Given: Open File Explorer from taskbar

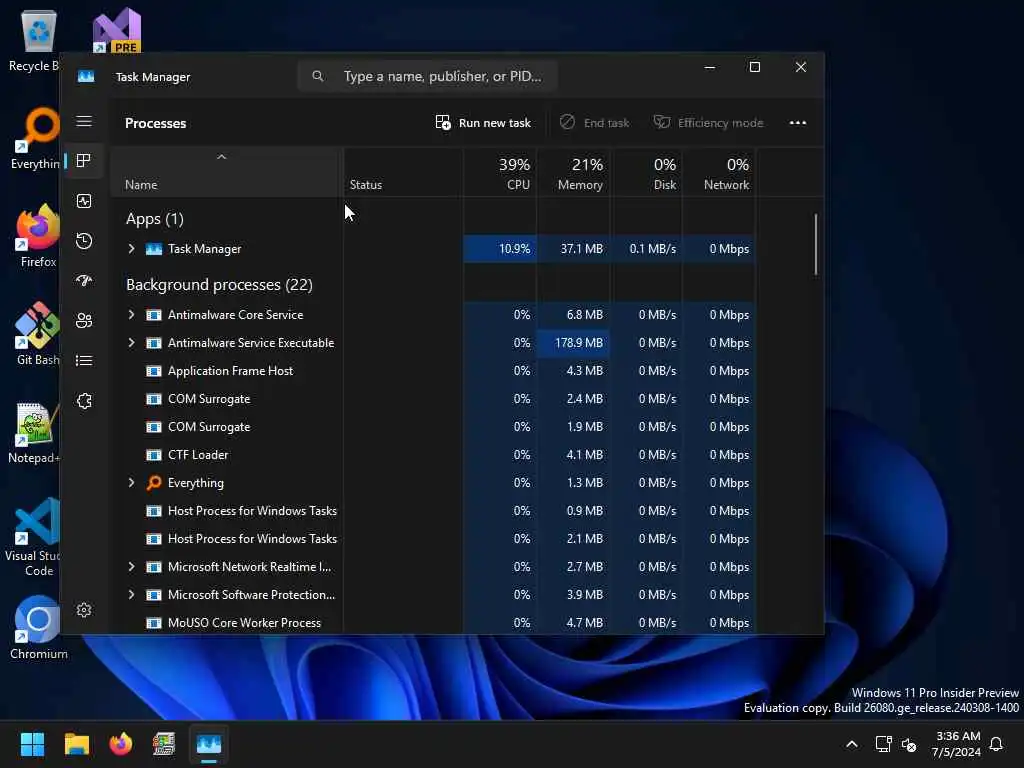Looking at the screenshot, I should pyautogui.click(x=76, y=744).
